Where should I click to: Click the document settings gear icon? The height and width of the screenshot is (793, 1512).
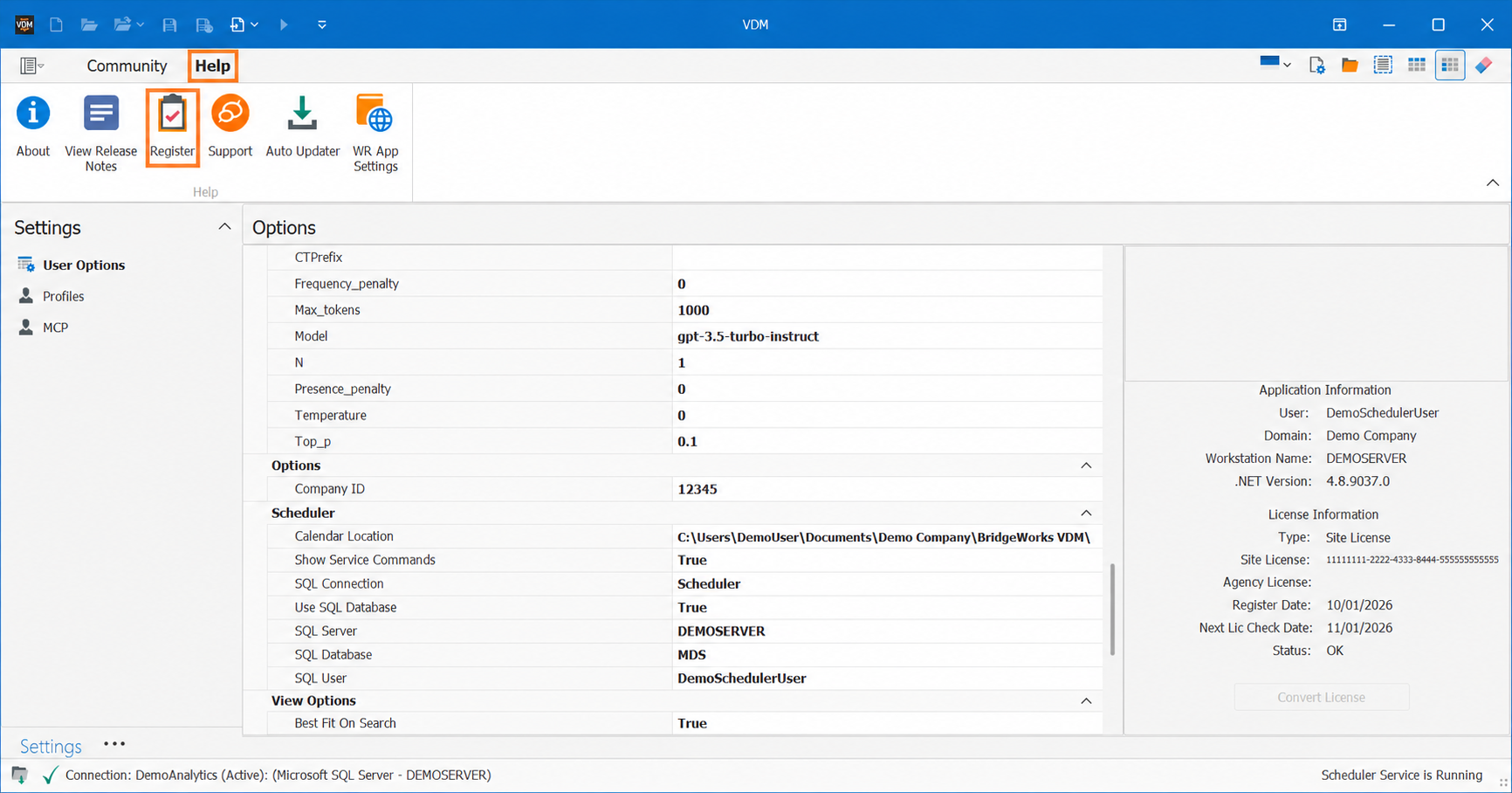tap(1316, 66)
